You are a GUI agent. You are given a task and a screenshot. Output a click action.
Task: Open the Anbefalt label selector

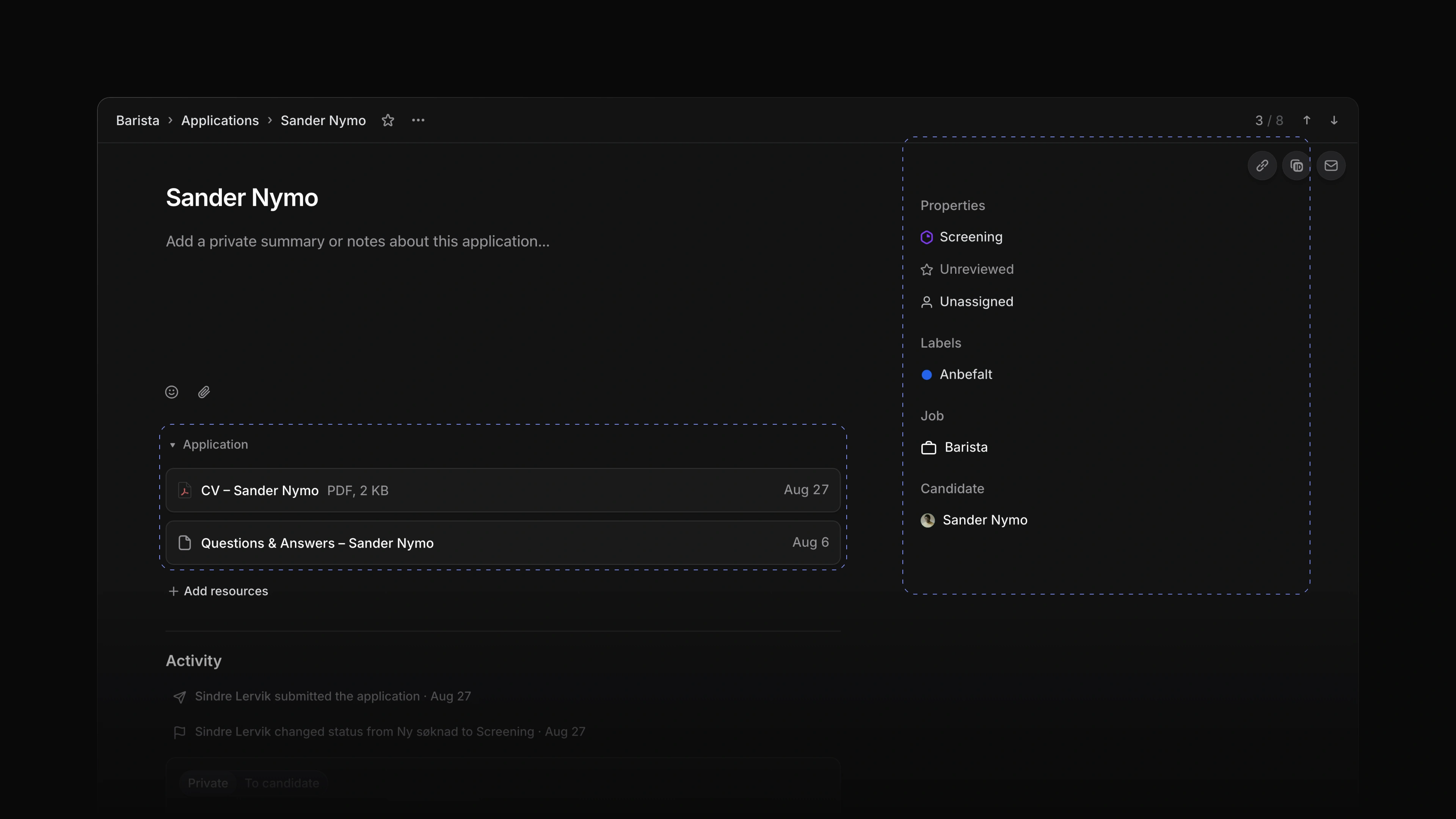pos(956,374)
